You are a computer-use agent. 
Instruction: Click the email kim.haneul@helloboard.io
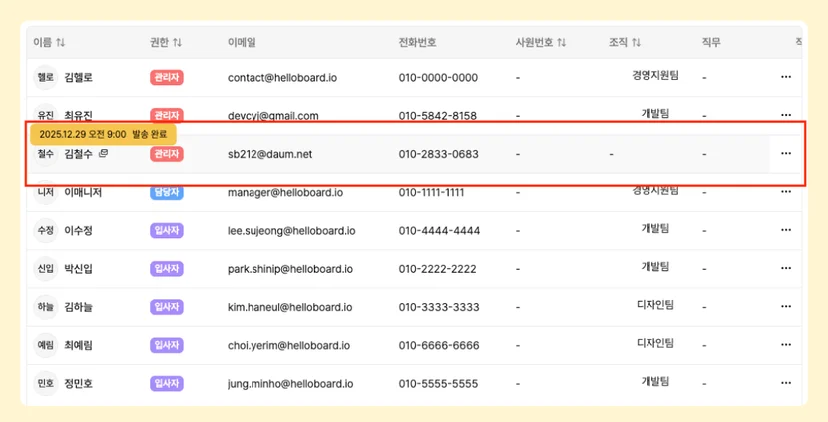point(290,307)
